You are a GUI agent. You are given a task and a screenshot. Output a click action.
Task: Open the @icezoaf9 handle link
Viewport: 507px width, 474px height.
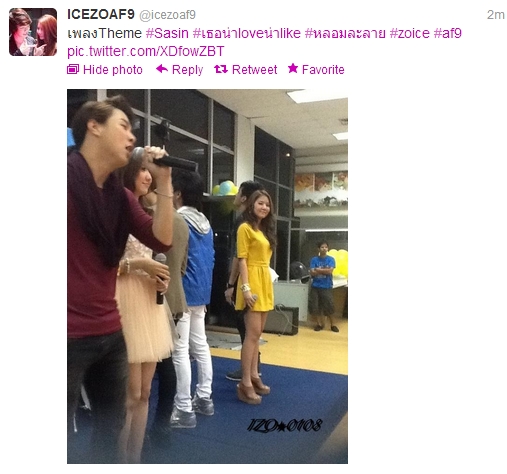click(x=167, y=15)
